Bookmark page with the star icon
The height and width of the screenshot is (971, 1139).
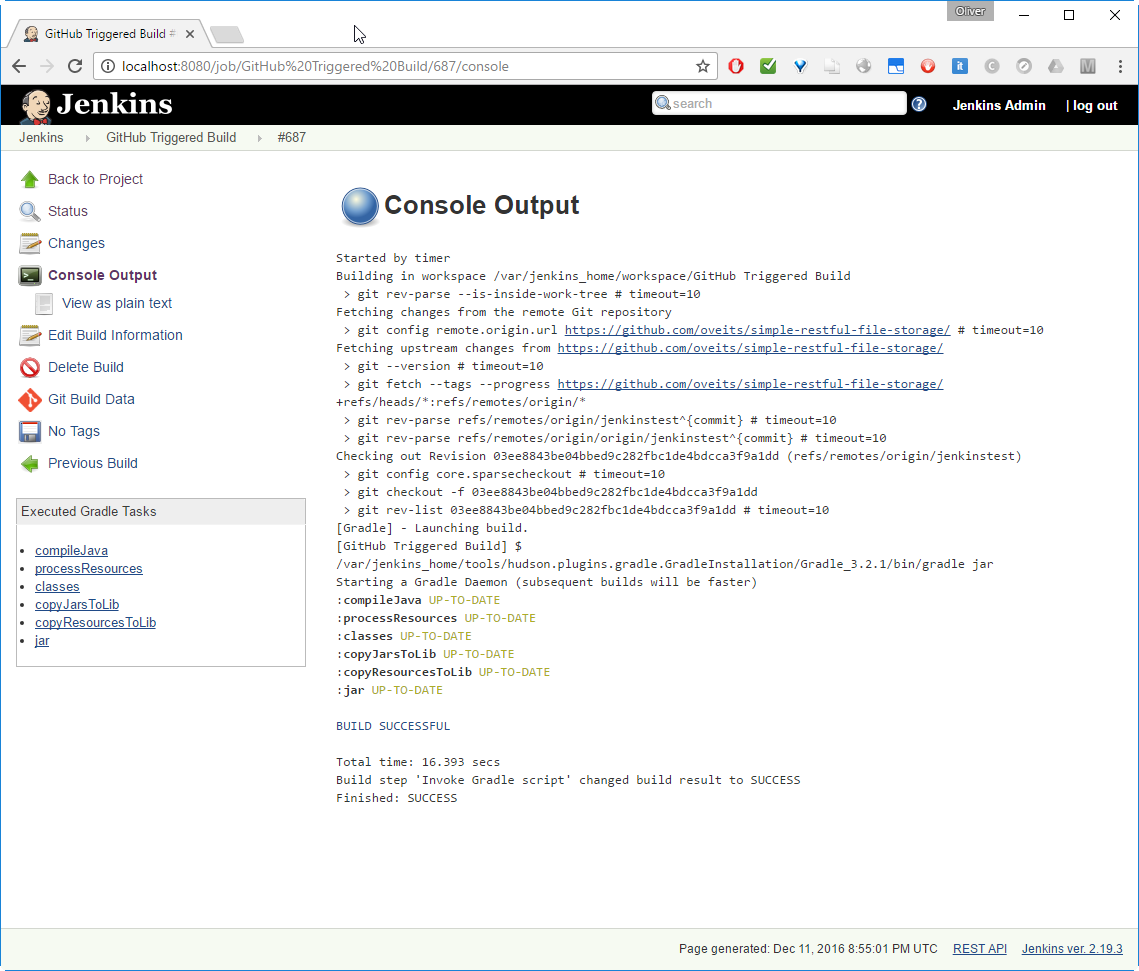703,67
